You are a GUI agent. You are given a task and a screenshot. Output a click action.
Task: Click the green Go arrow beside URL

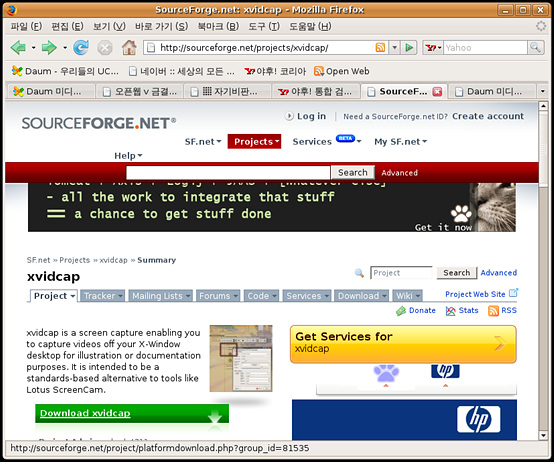409,47
